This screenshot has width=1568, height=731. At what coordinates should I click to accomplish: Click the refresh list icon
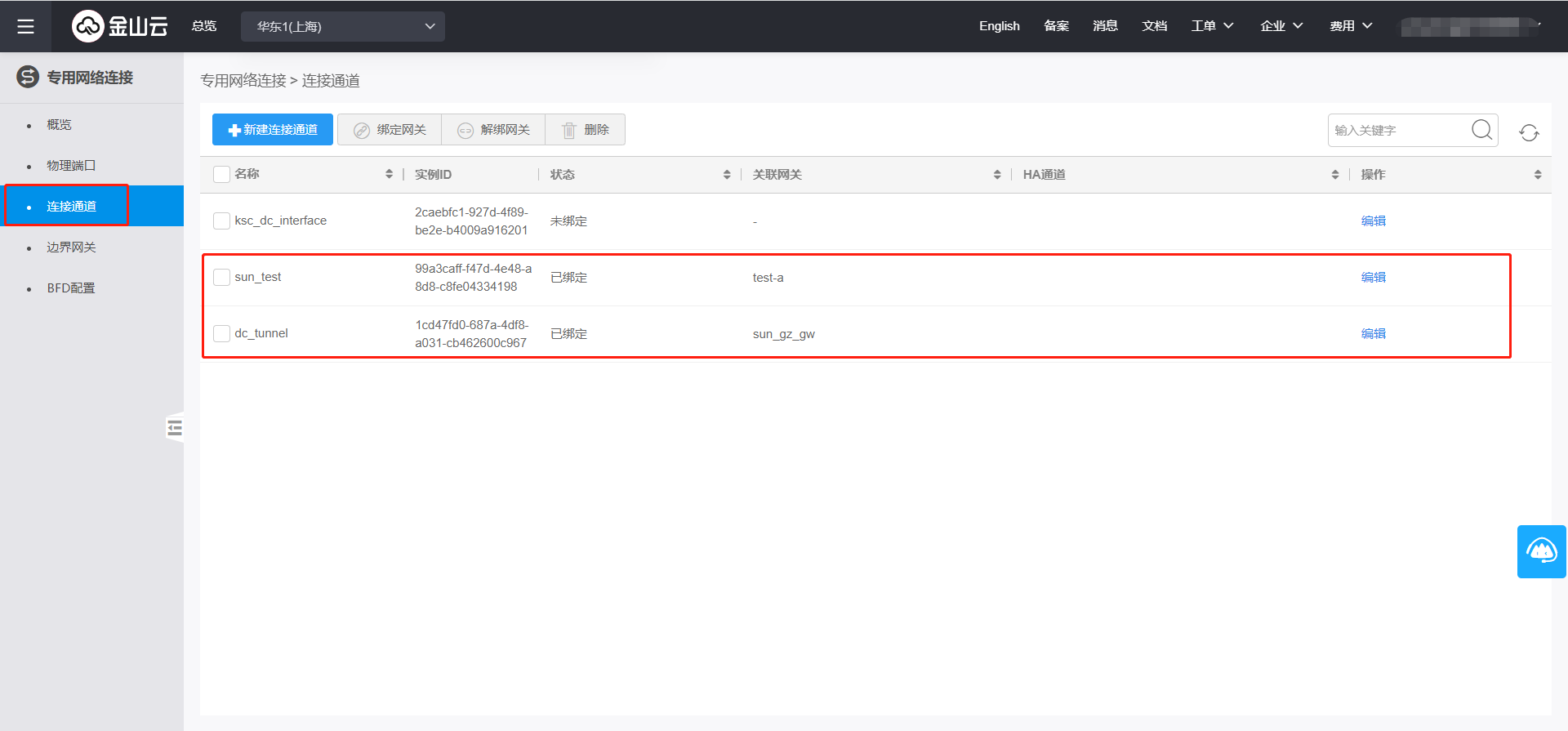tap(1529, 132)
